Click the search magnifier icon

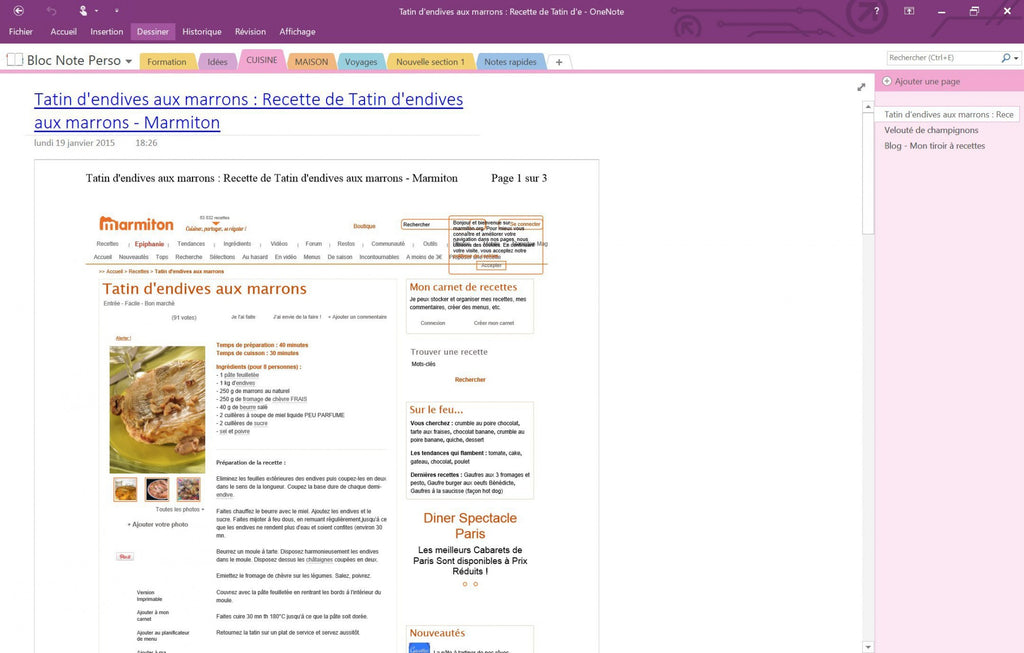[1006, 57]
